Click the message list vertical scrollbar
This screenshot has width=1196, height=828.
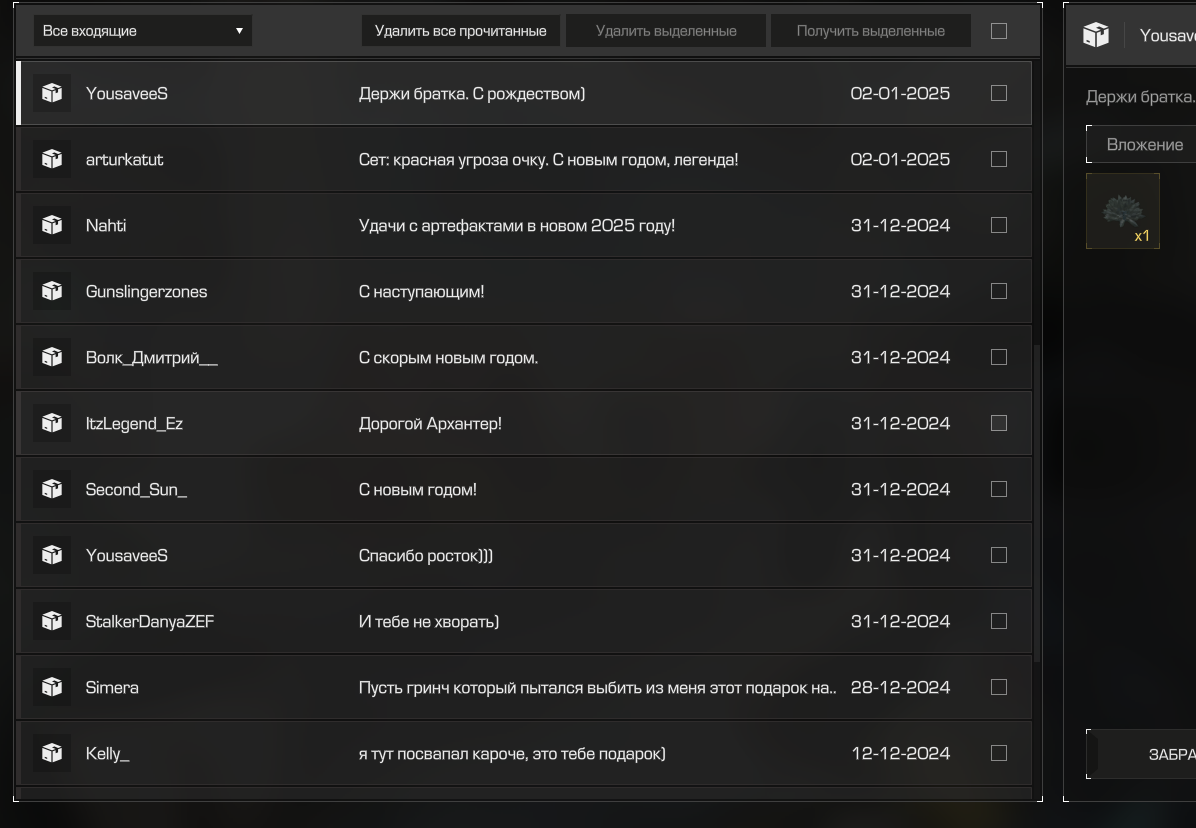click(x=1036, y=500)
